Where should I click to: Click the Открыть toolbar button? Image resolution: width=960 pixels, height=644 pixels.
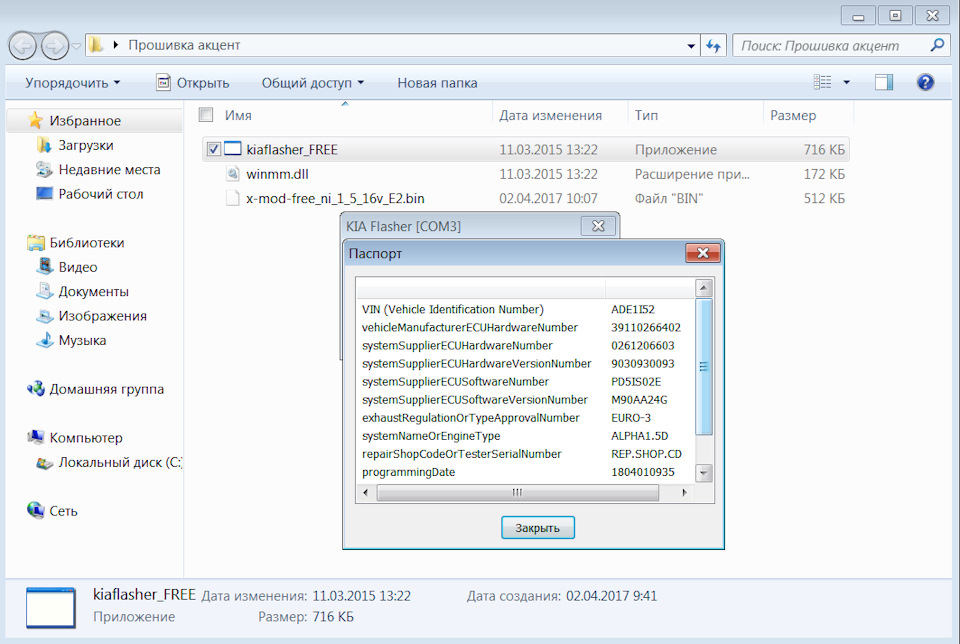coord(193,83)
